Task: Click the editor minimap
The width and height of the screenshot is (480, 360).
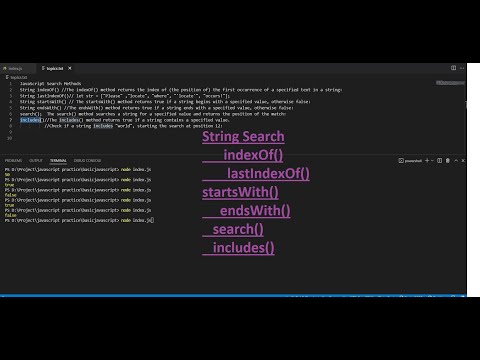Action: tap(450, 83)
